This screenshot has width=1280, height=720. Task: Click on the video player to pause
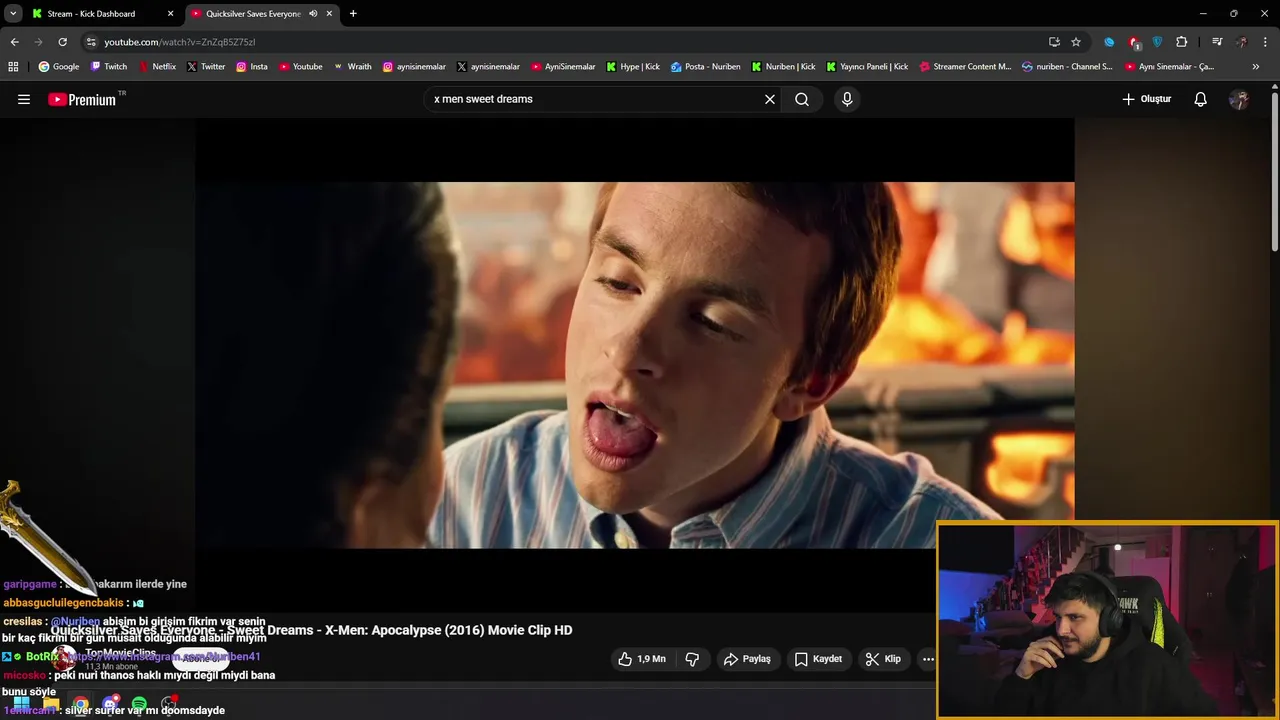pos(634,365)
